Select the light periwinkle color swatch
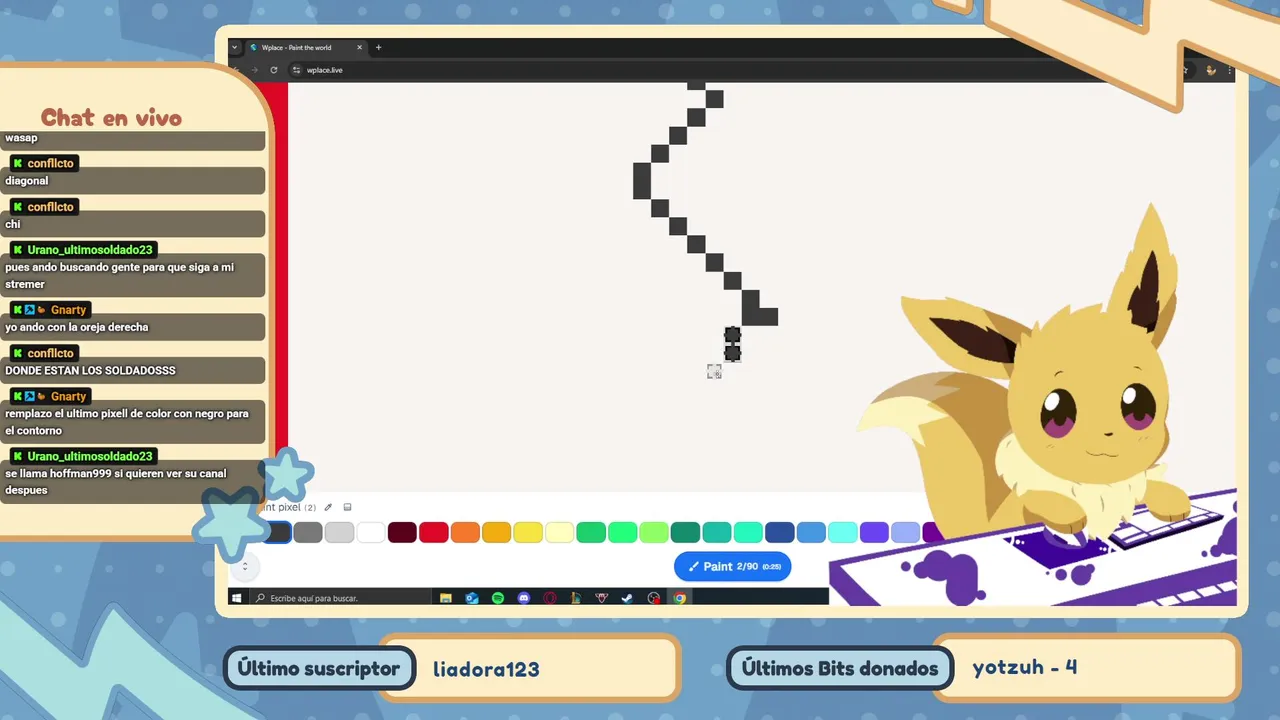The image size is (1280, 720). point(905,532)
